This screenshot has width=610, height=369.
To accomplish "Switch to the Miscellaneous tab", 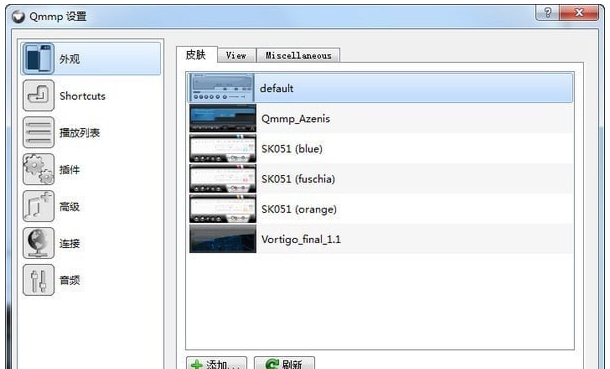I will pos(298,56).
